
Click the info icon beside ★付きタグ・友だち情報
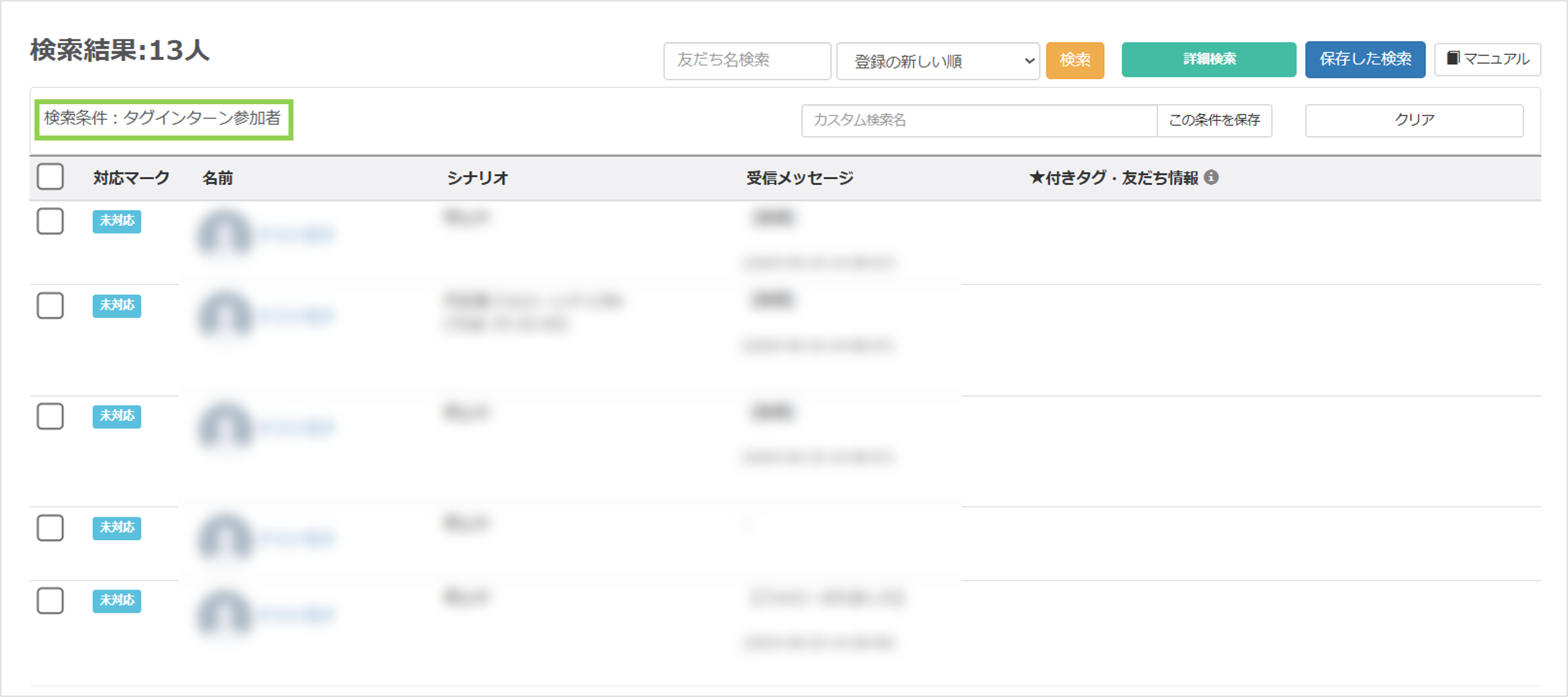pos(1212,178)
